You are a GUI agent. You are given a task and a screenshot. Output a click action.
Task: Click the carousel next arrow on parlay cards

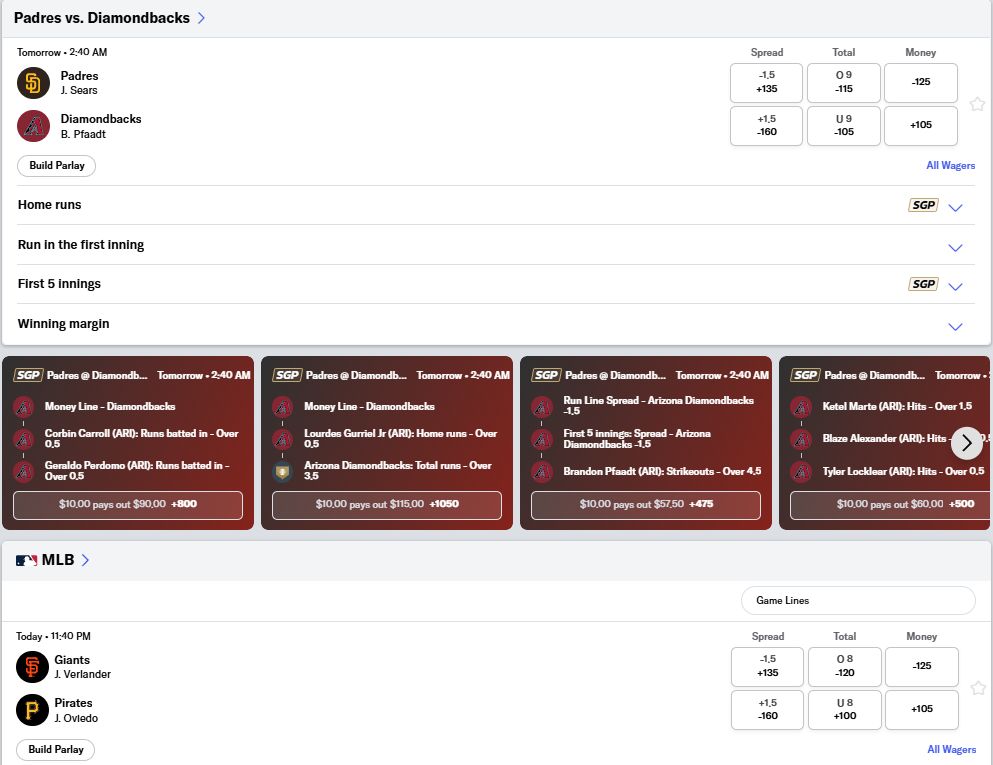tap(966, 442)
